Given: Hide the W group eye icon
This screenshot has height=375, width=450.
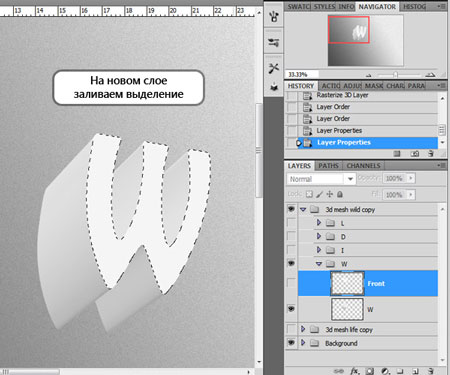Looking at the screenshot, I should pyautogui.click(x=291, y=264).
